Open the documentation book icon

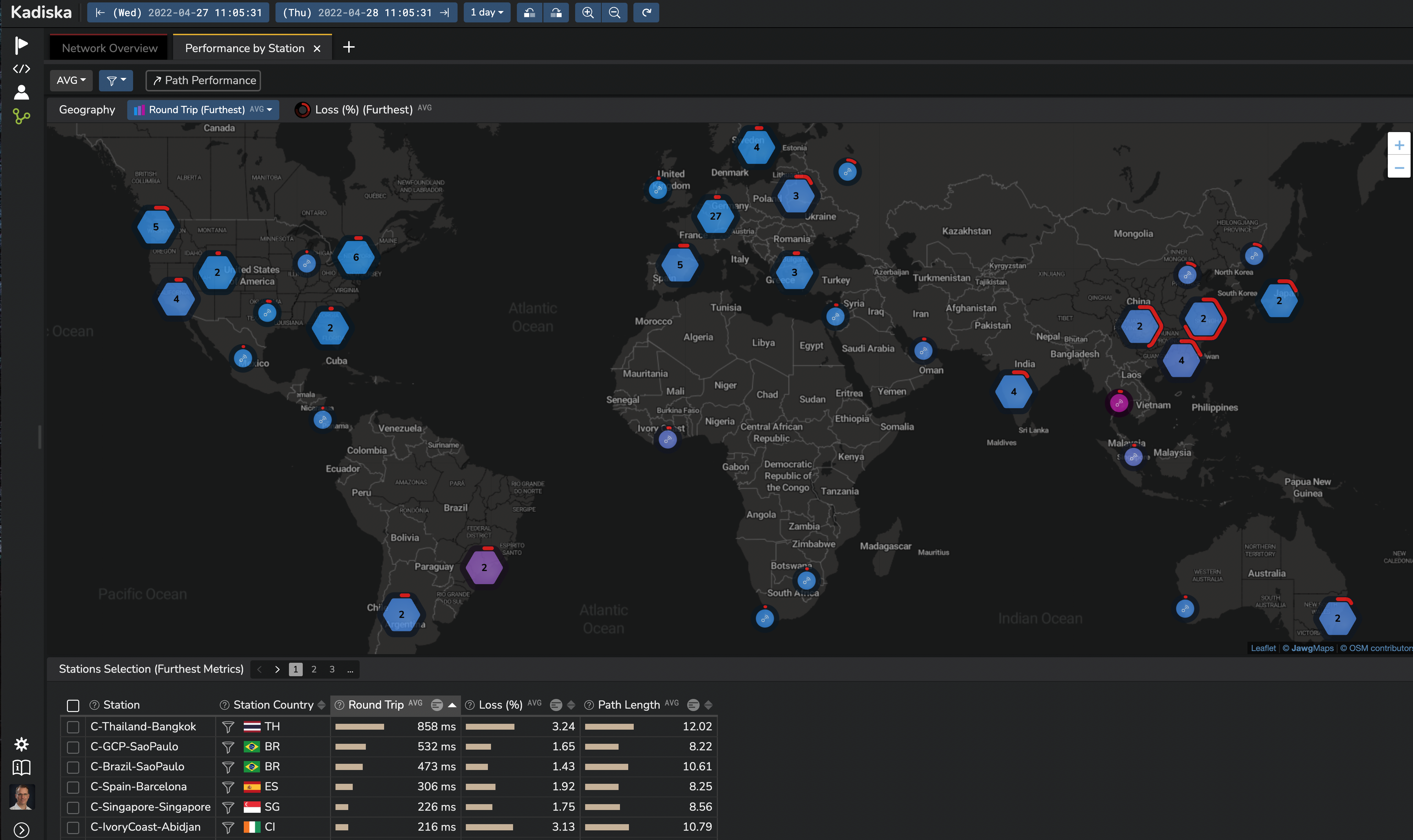pyautogui.click(x=21, y=768)
